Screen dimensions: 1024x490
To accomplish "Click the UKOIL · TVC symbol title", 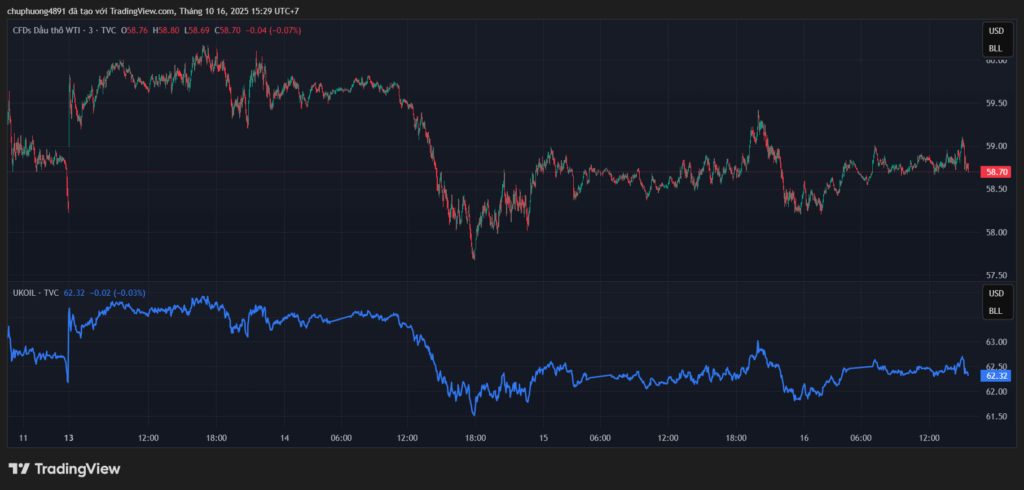I will coord(35,293).
